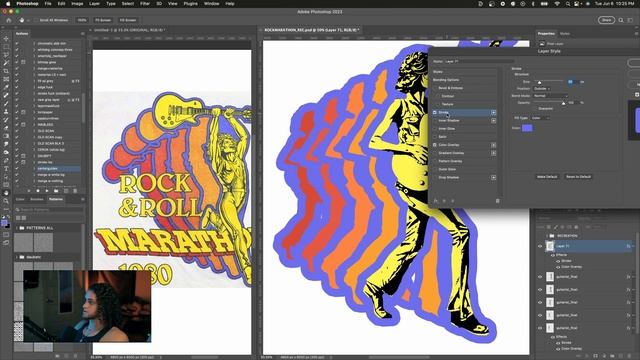640x360 pixels.
Task: Expand the XEROX (white bg) action
Action: coord(34,150)
